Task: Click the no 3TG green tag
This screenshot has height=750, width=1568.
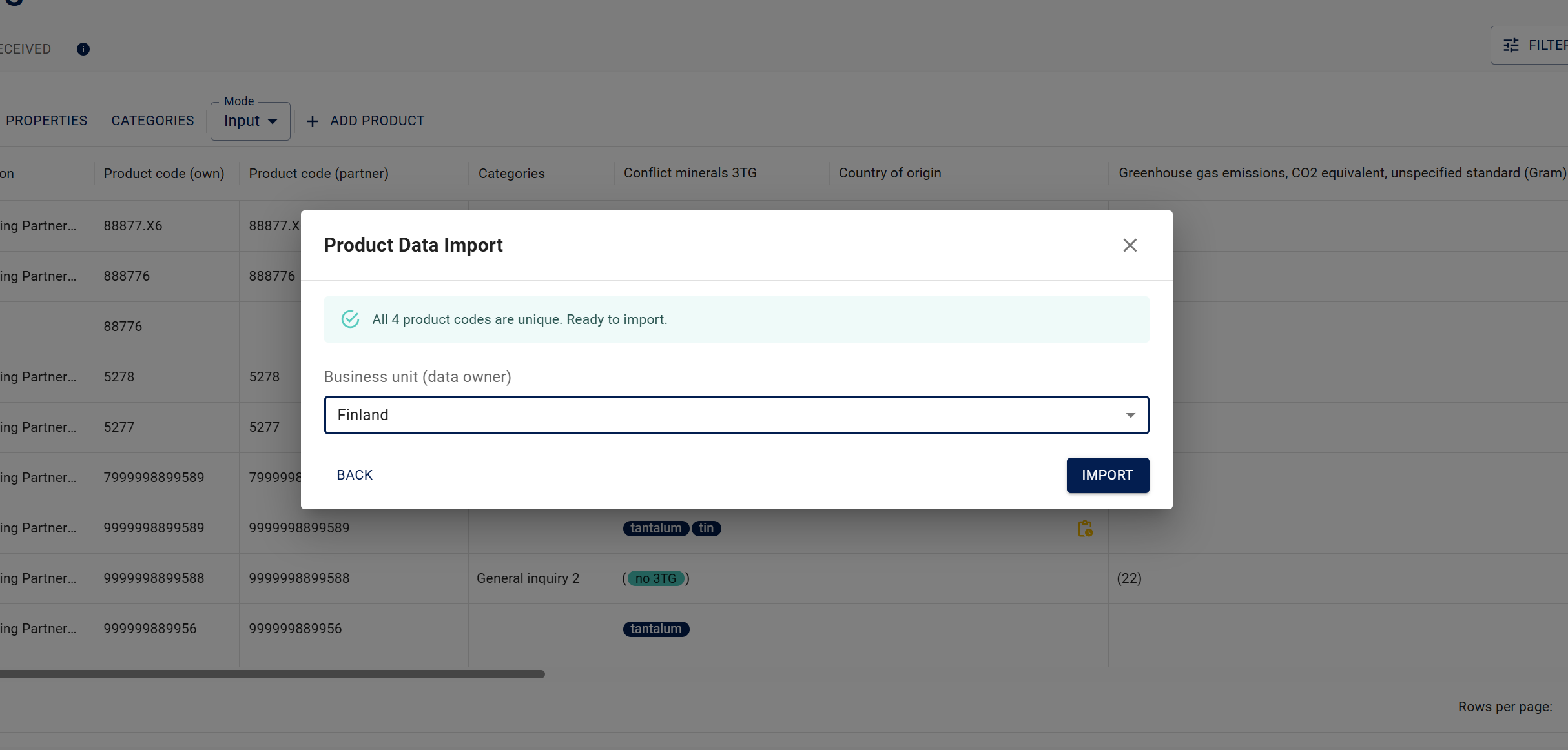Action: click(x=655, y=578)
